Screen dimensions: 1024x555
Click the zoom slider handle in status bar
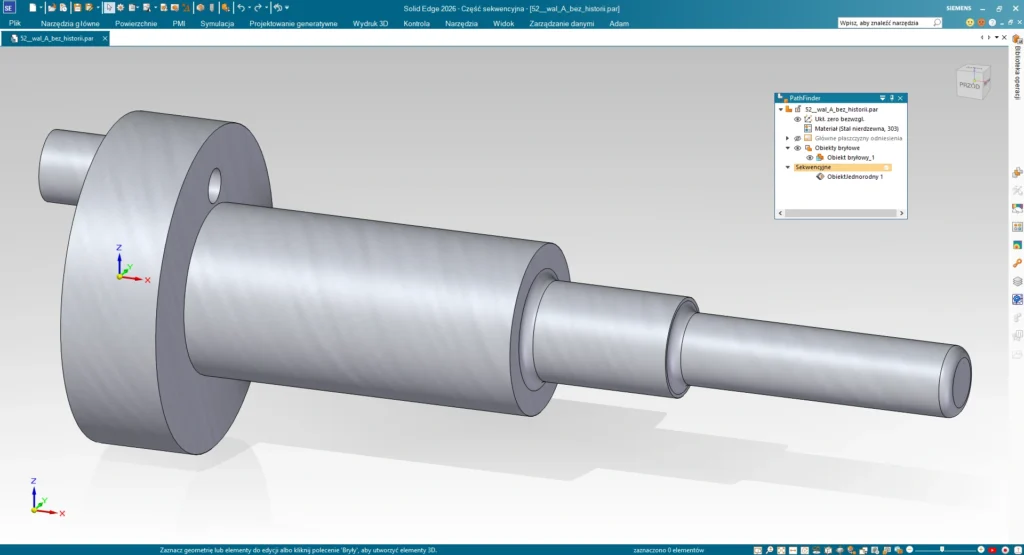(x=941, y=549)
